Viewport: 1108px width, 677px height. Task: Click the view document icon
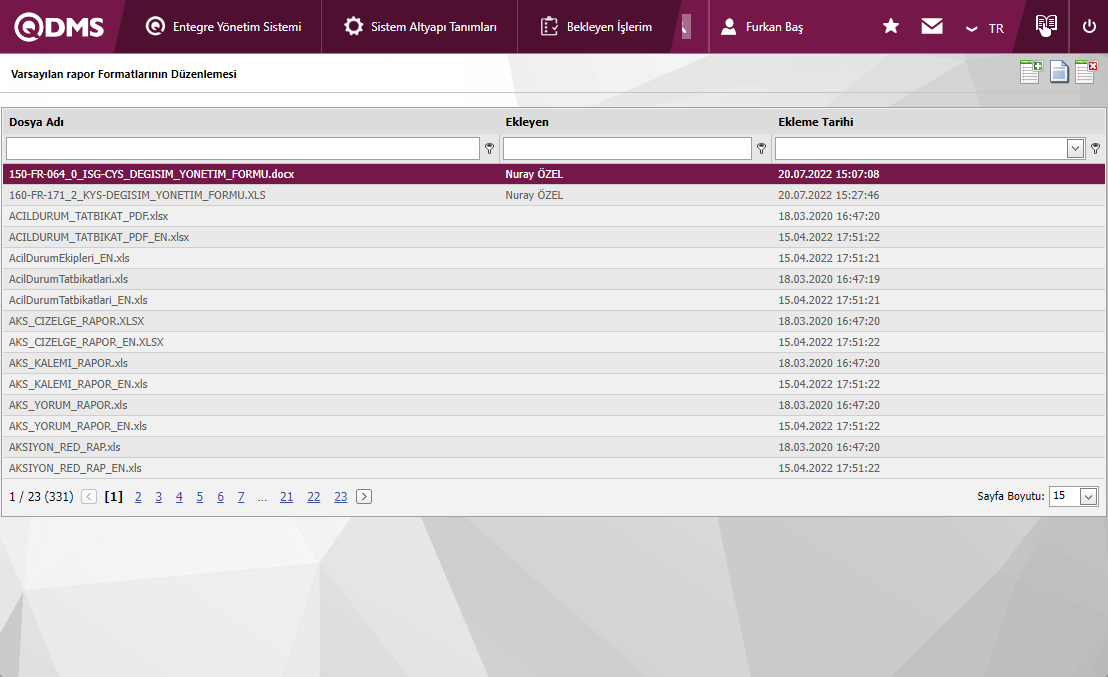click(x=1059, y=72)
